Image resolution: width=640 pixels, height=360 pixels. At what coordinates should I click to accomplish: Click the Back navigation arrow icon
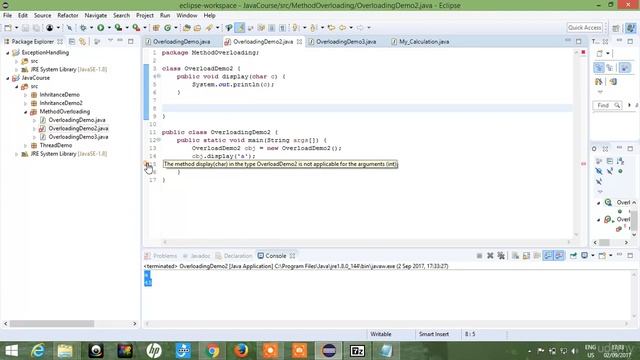click(342, 28)
